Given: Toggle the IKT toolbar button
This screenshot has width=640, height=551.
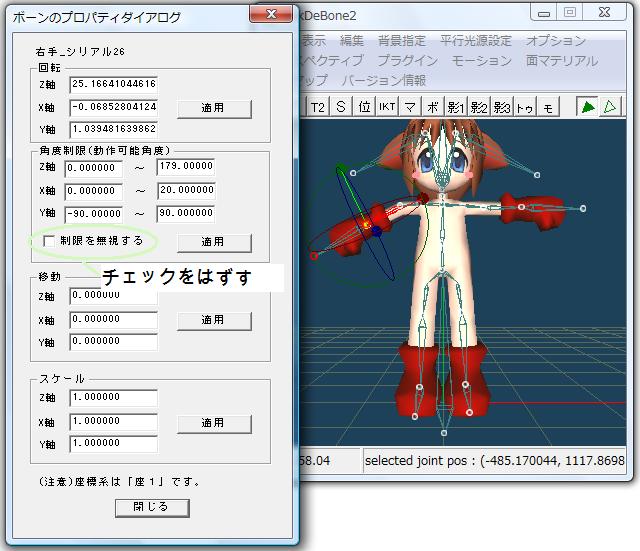Looking at the screenshot, I should [x=388, y=106].
